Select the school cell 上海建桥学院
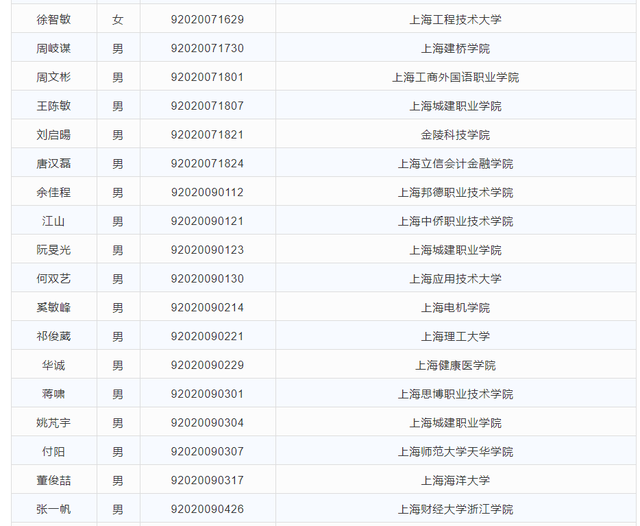The height and width of the screenshot is (526, 640). click(456, 48)
